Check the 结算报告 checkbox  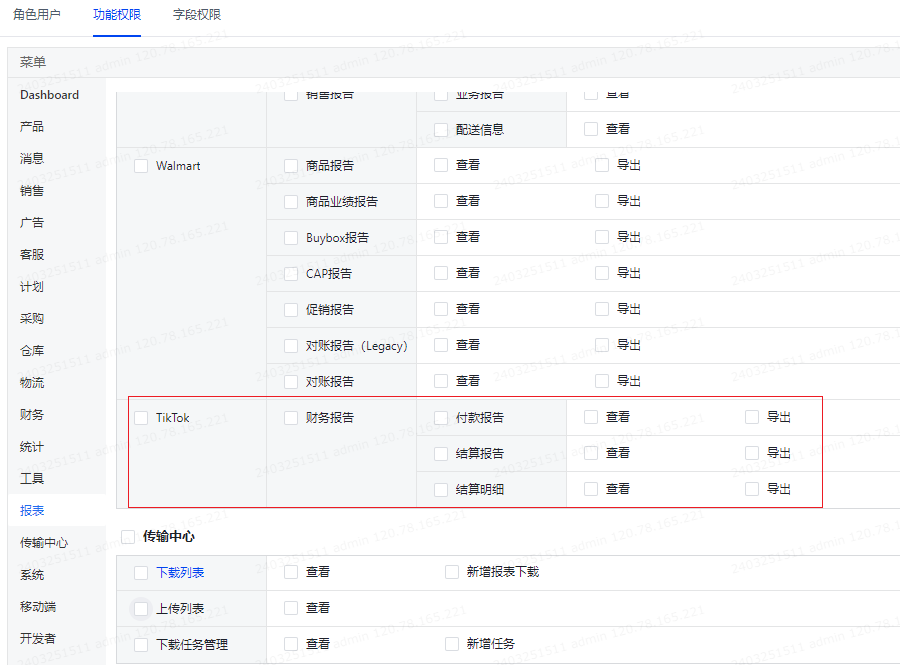[441, 454]
